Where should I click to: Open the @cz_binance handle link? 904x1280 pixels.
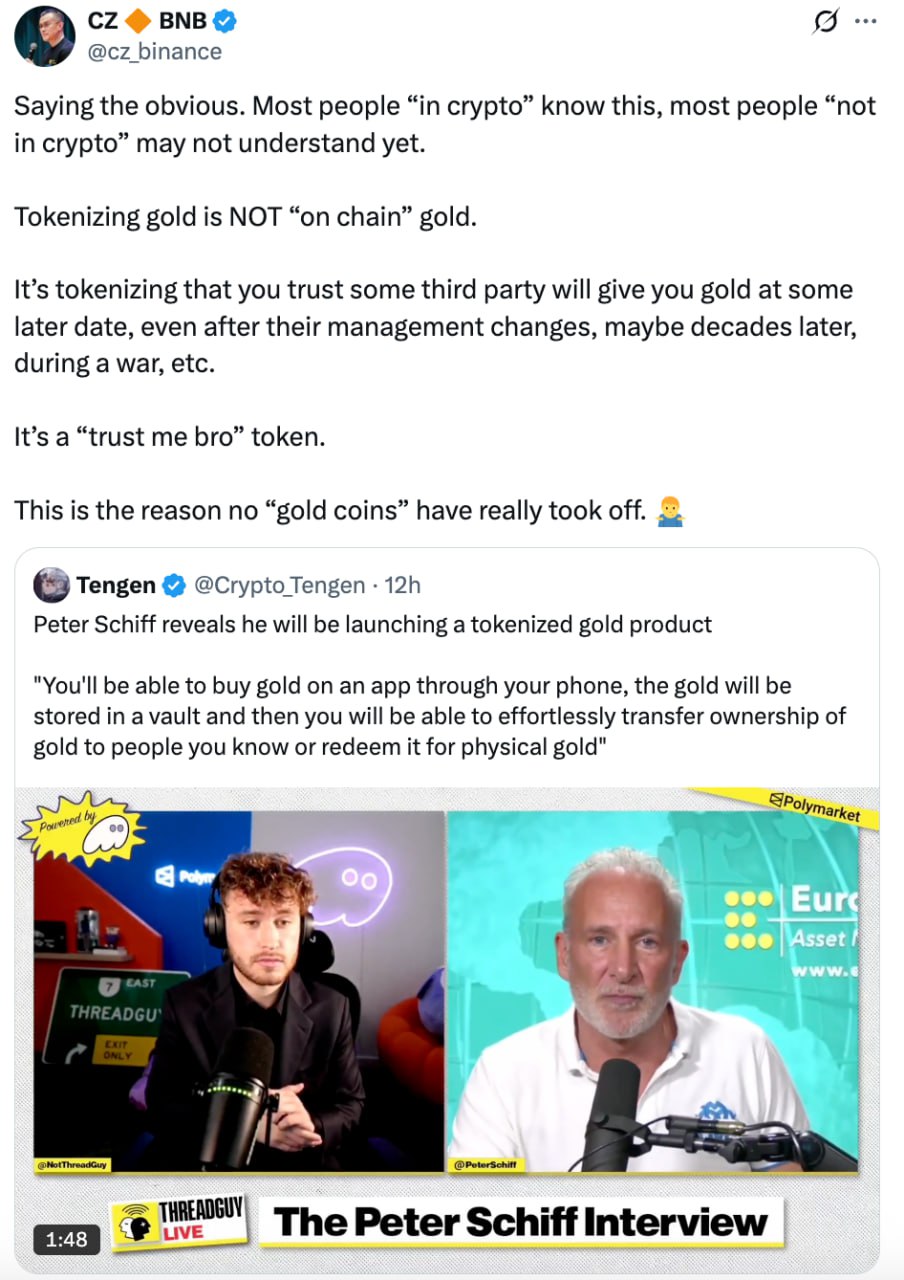(155, 51)
